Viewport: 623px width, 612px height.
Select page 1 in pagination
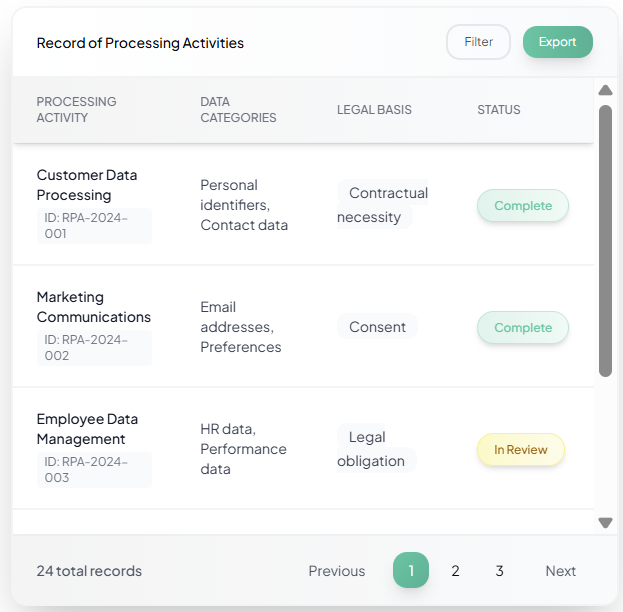tap(411, 571)
